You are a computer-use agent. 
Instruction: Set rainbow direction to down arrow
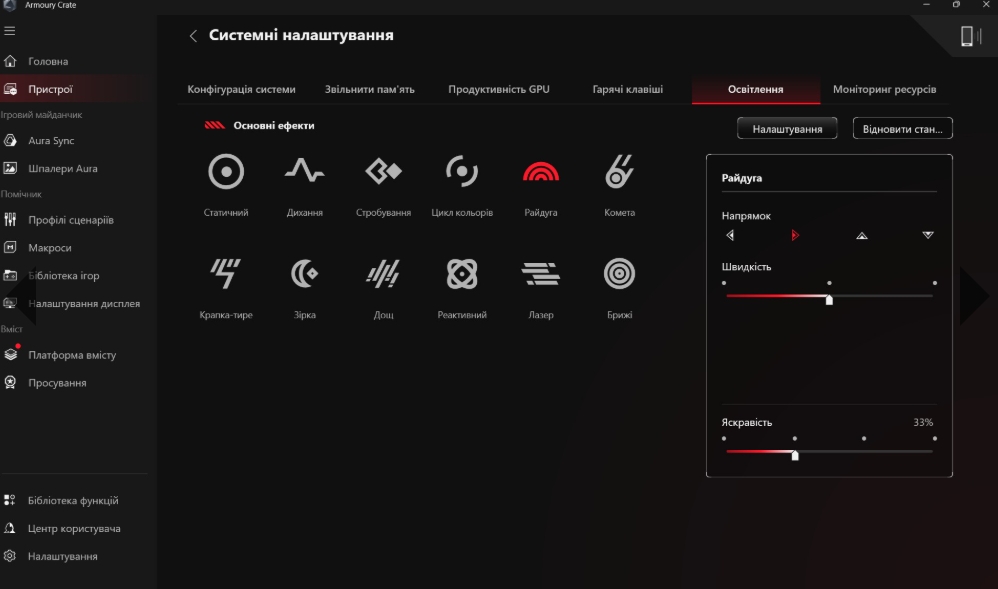tap(928, 236)
